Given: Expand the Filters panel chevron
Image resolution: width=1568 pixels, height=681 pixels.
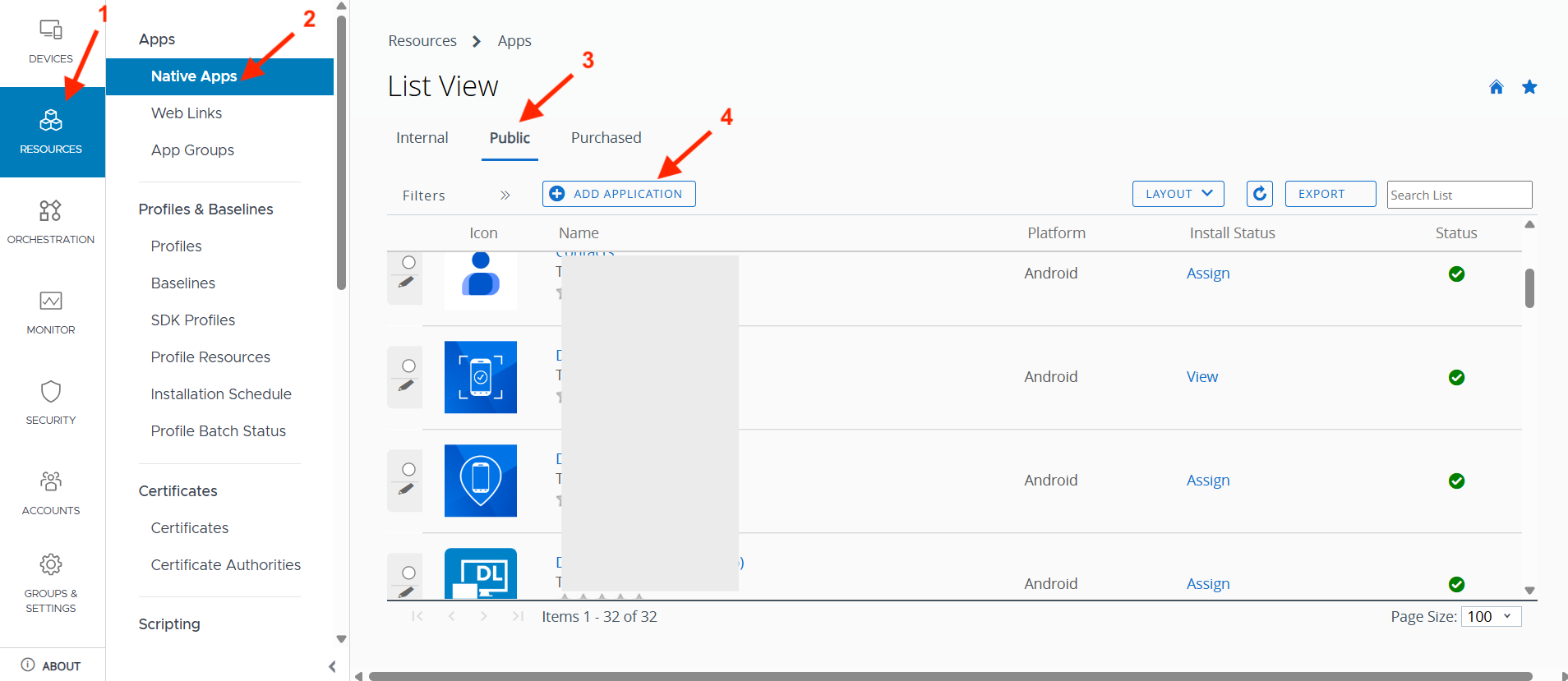Looking at the screenshot, I should click(505, 196).
